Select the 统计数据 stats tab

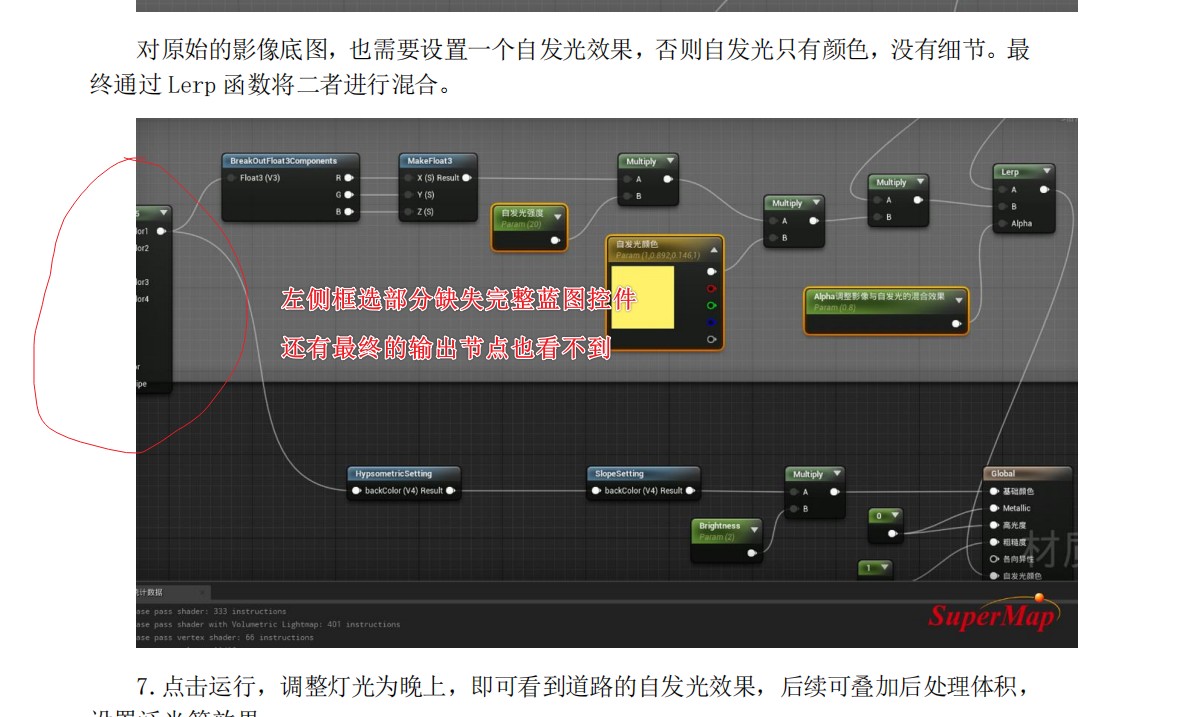pyautogui.click(x=150, y=592)
